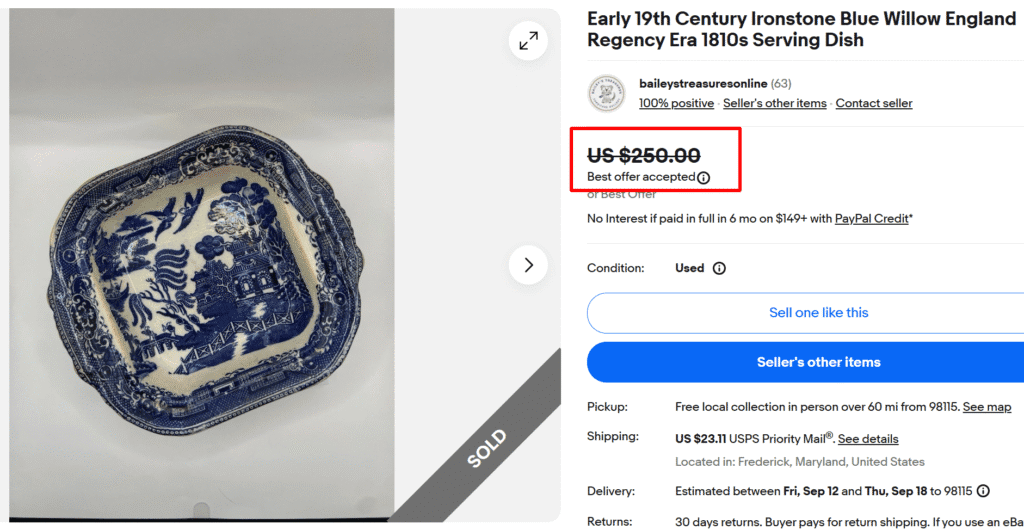Click the baileystreasuresonline seller avatar logo
Screen dimensions: 1024x530
coord(607,93)
